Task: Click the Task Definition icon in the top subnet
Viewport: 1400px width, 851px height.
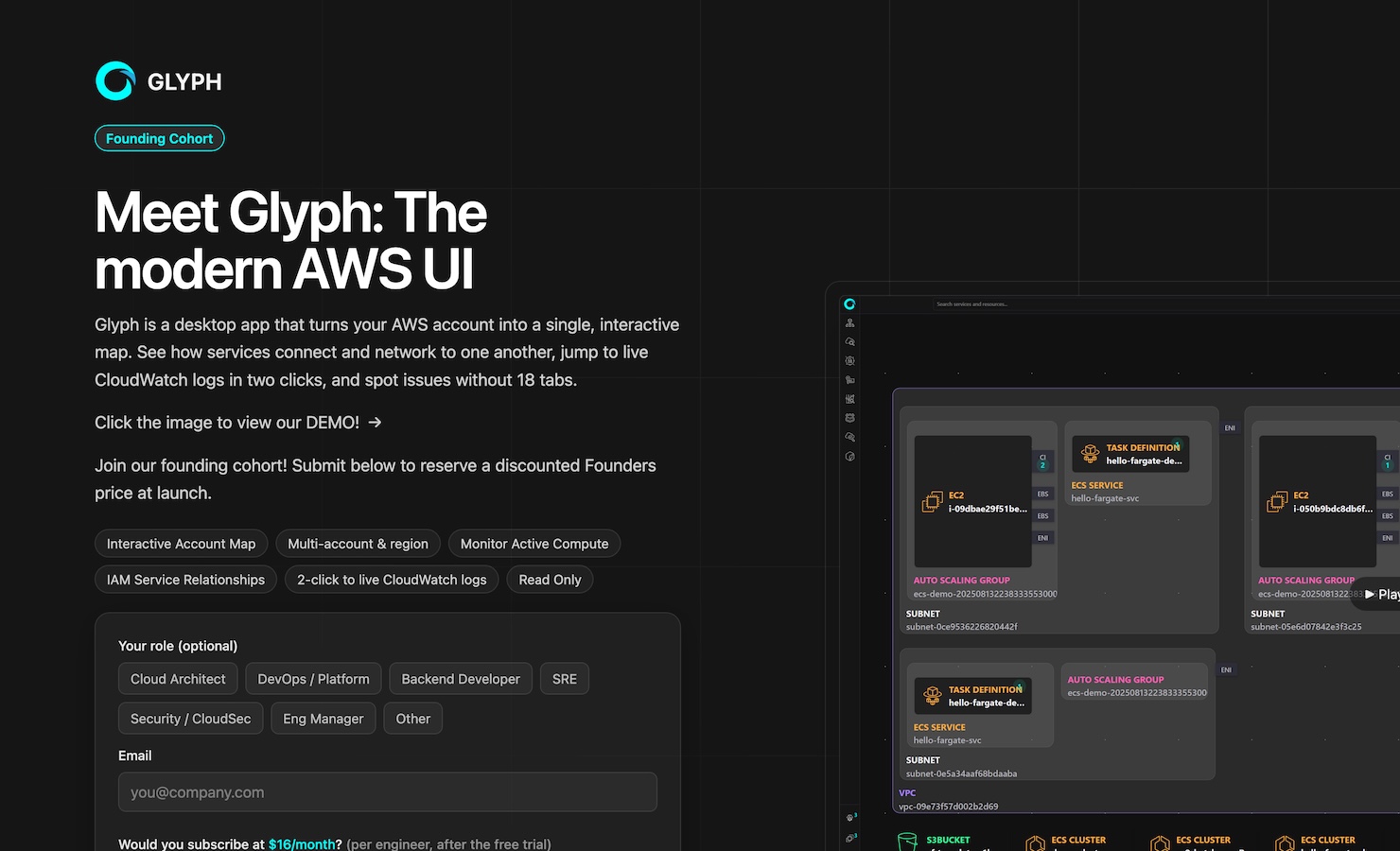Action: coord(1090,454)
